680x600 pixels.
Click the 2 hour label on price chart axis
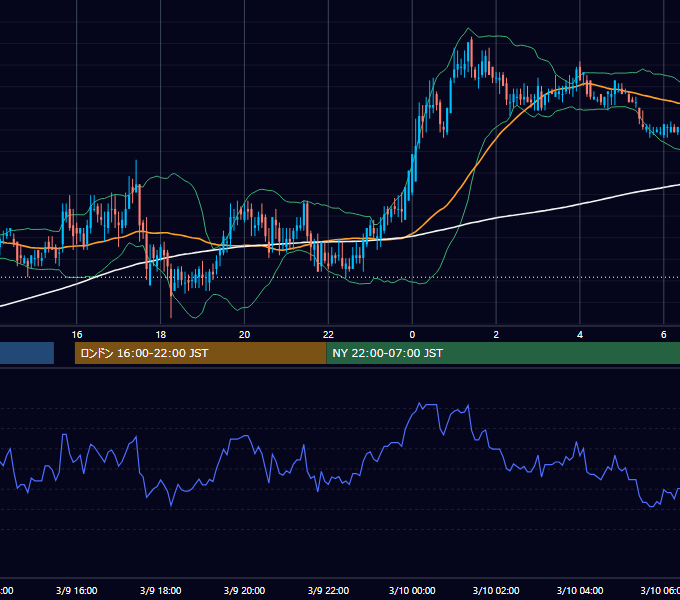point(496,335)
